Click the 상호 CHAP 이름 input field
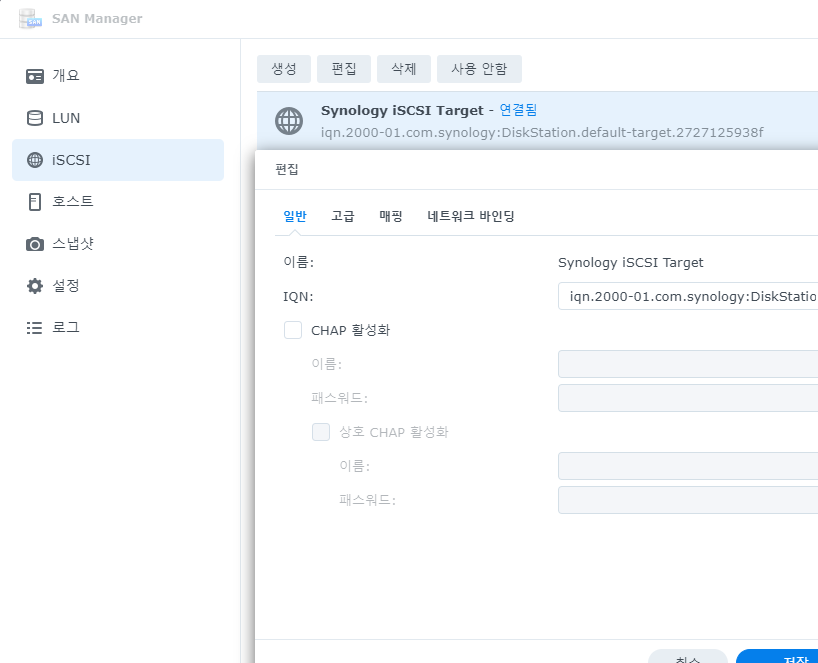 coord(688,466)
